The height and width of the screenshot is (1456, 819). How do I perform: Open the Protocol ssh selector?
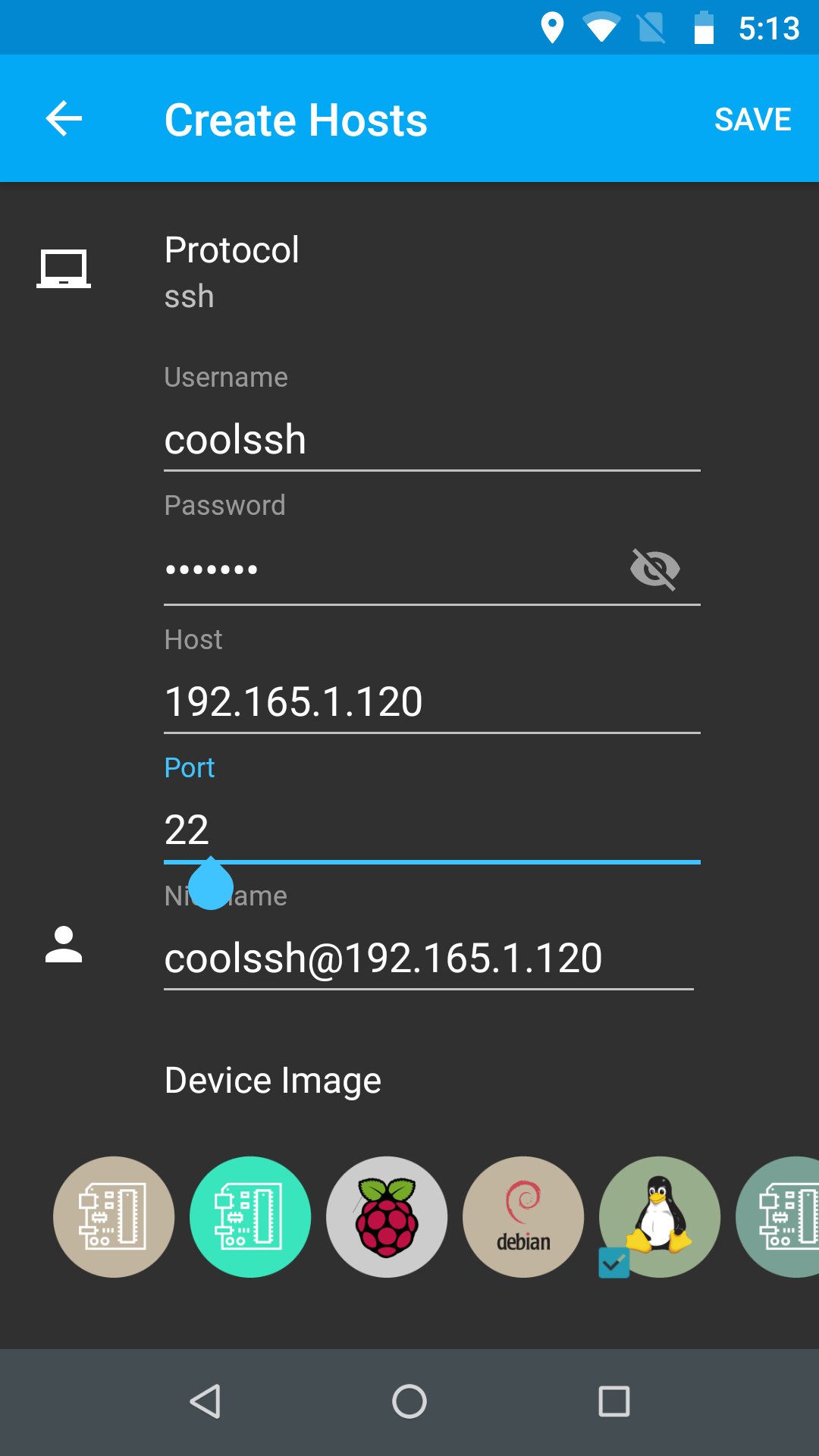(x=232, y=271)
